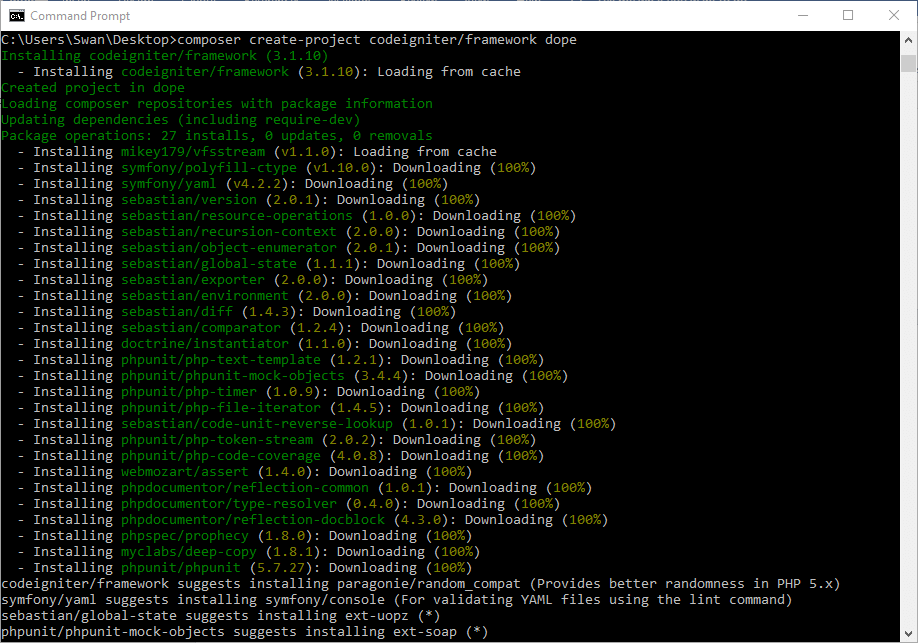Click the empty scrollbar track below the thumb

[908, 350]
